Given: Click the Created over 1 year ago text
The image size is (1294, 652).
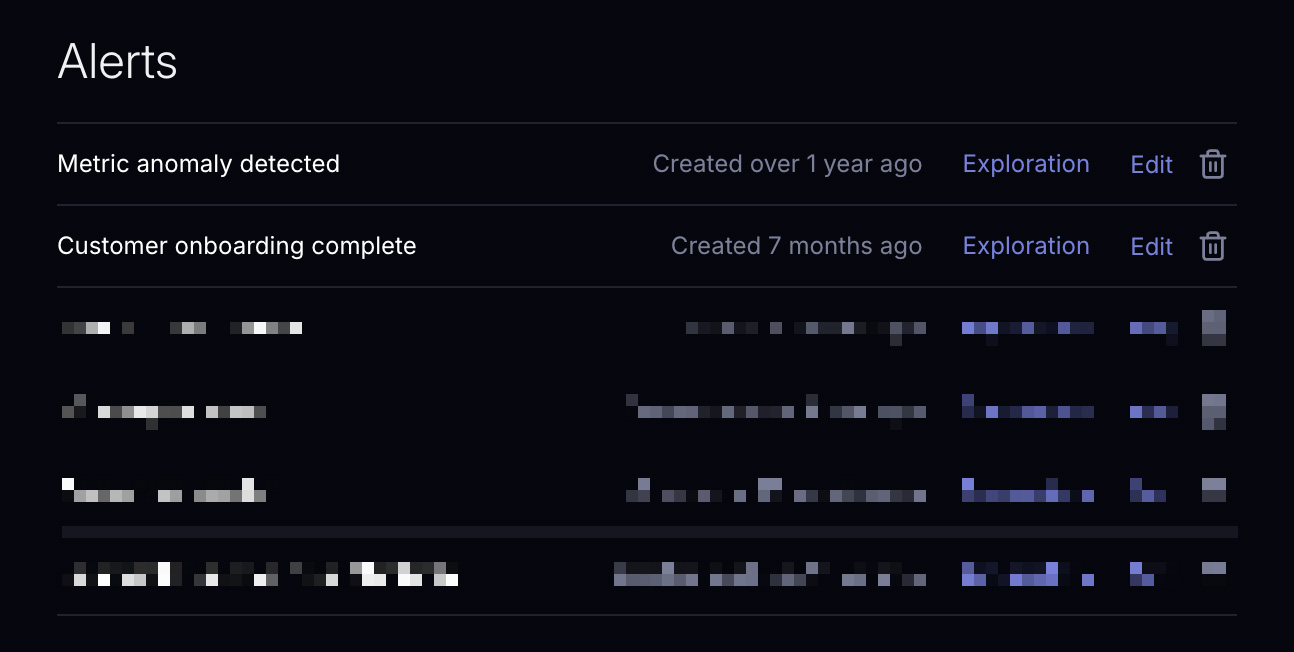Looking at the screenshot, I should click(x=787, y=164).
